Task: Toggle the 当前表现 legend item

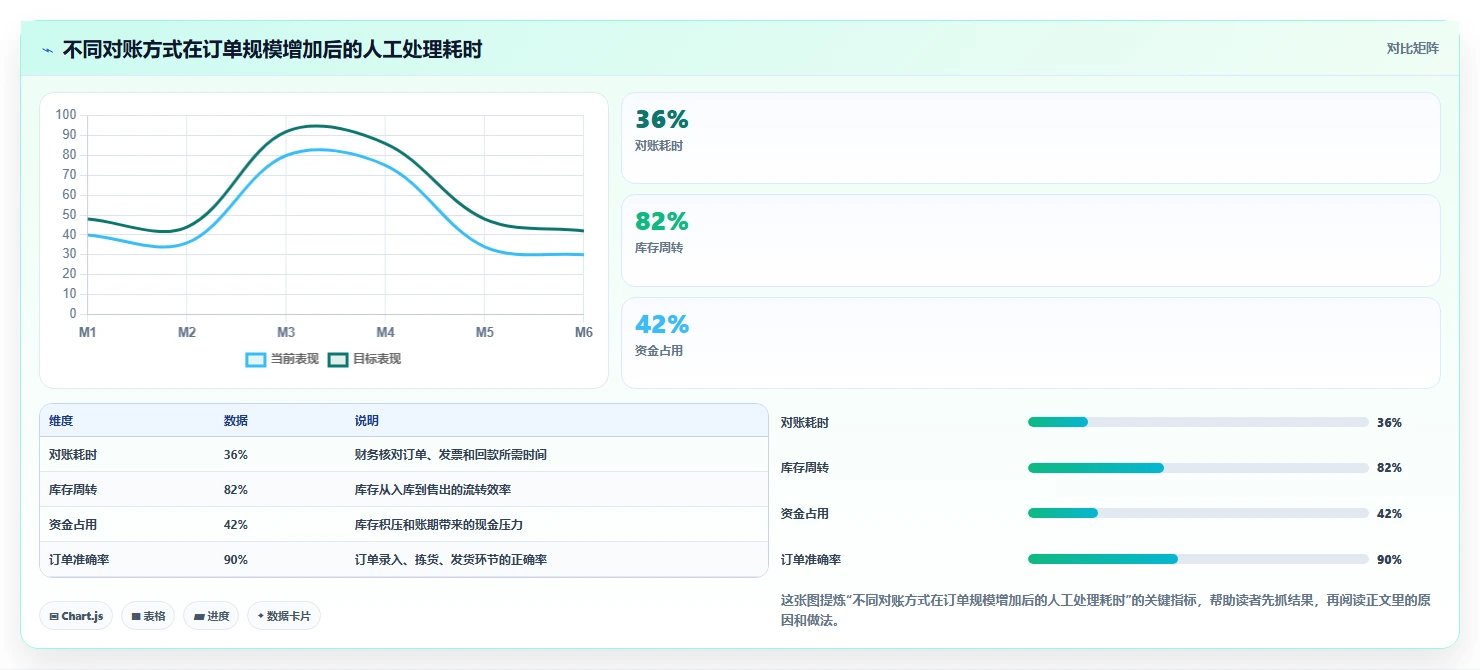Action: (x=282, y=359)
